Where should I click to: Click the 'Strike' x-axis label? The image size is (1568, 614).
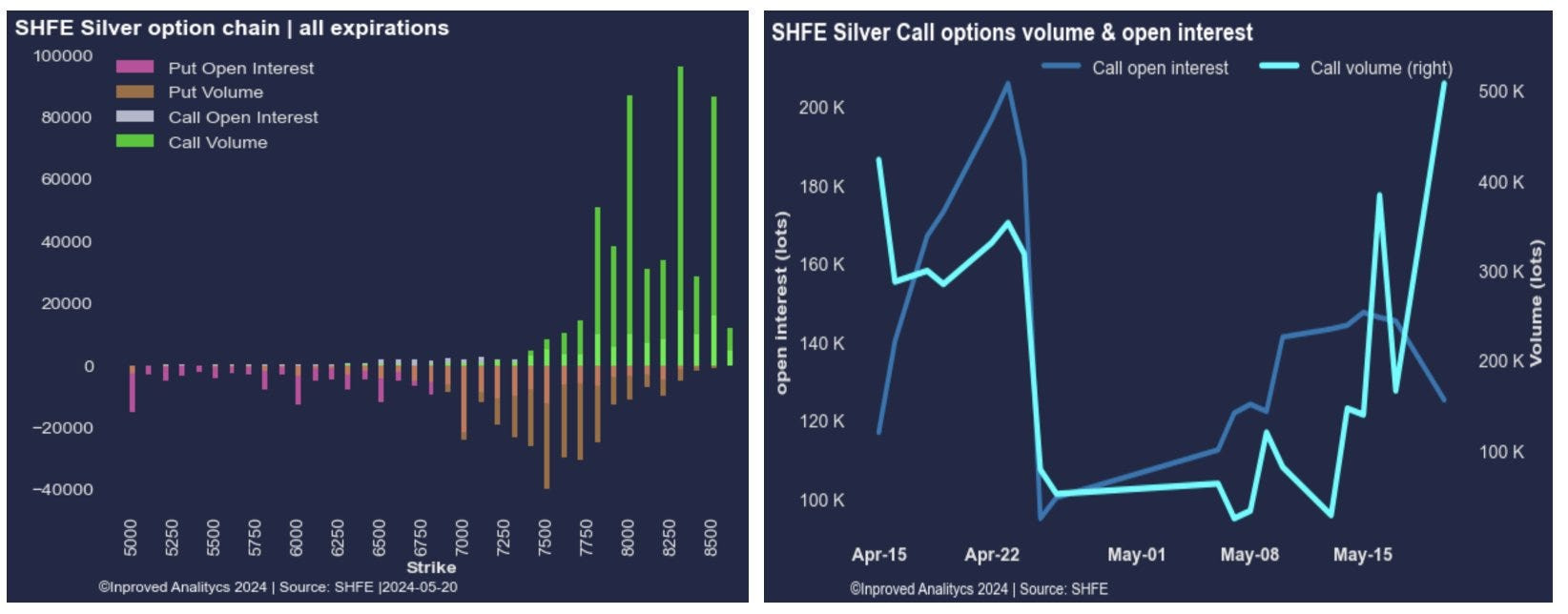pyautogui.click(x=431, y=567)
